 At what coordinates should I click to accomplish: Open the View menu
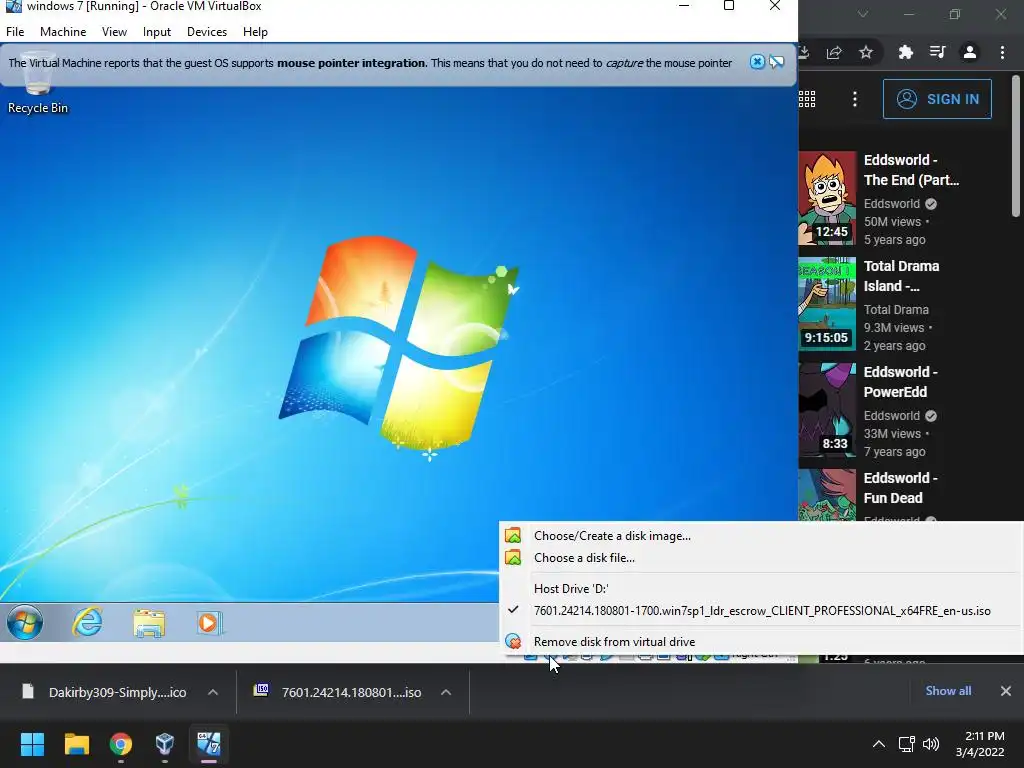(x=114, y=31)
